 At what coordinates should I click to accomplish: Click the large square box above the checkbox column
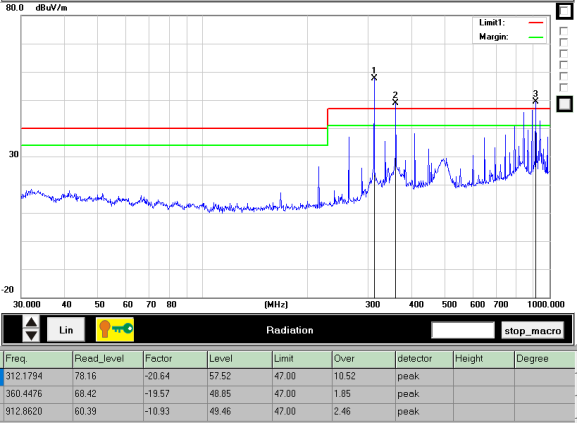click(564, 11)
